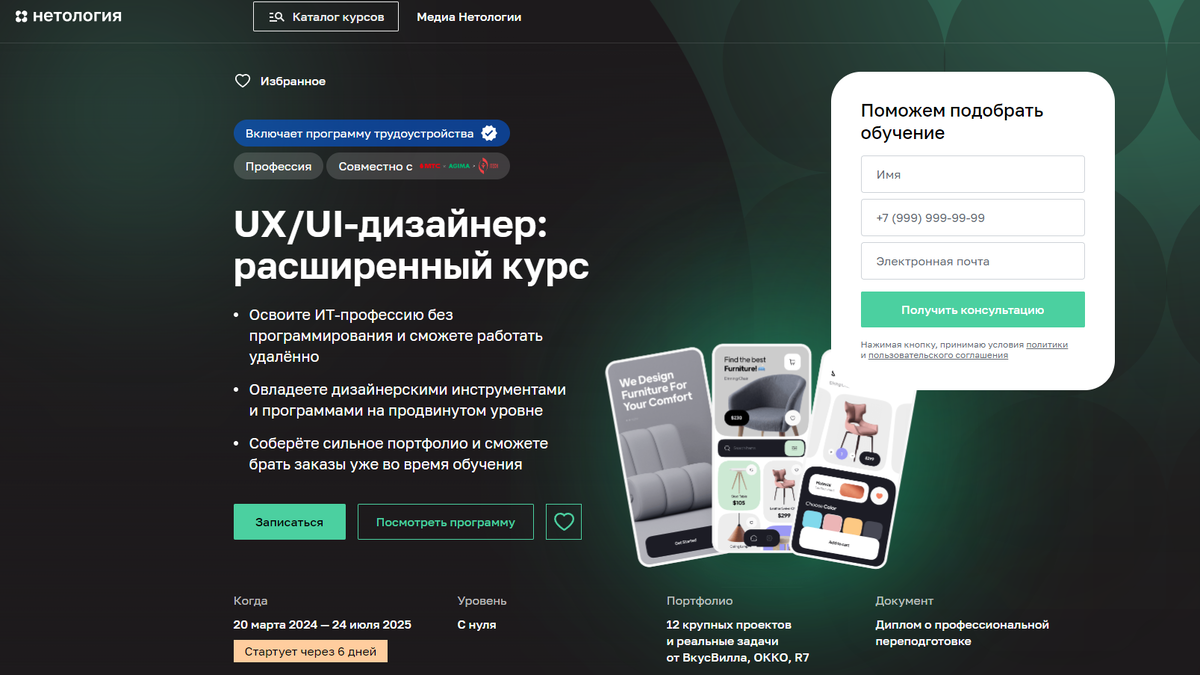Image resolution: width=1200 pixels, height=675 pixels.
Task: Click Посмотреть программу button
Action: [446, 522]
